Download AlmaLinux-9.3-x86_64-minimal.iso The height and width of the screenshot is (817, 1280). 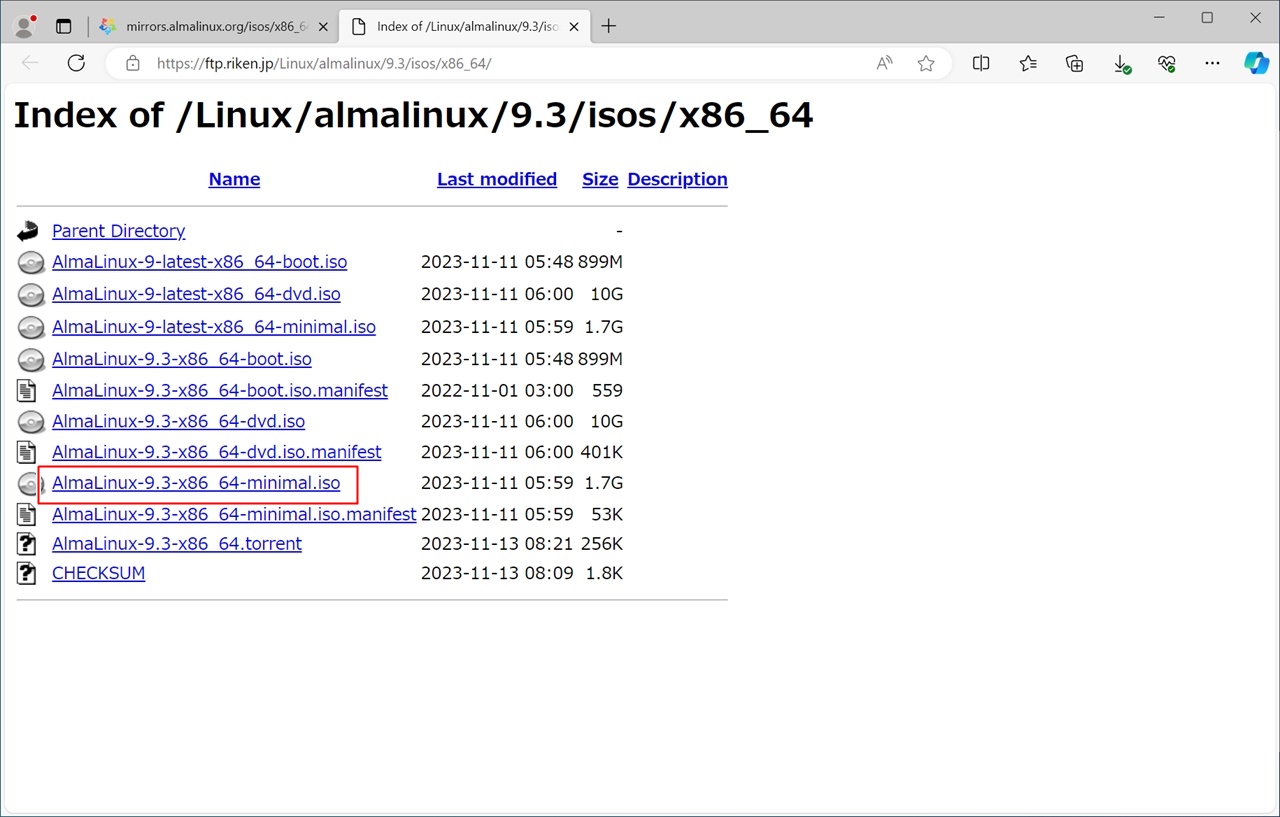pos(196,483)
